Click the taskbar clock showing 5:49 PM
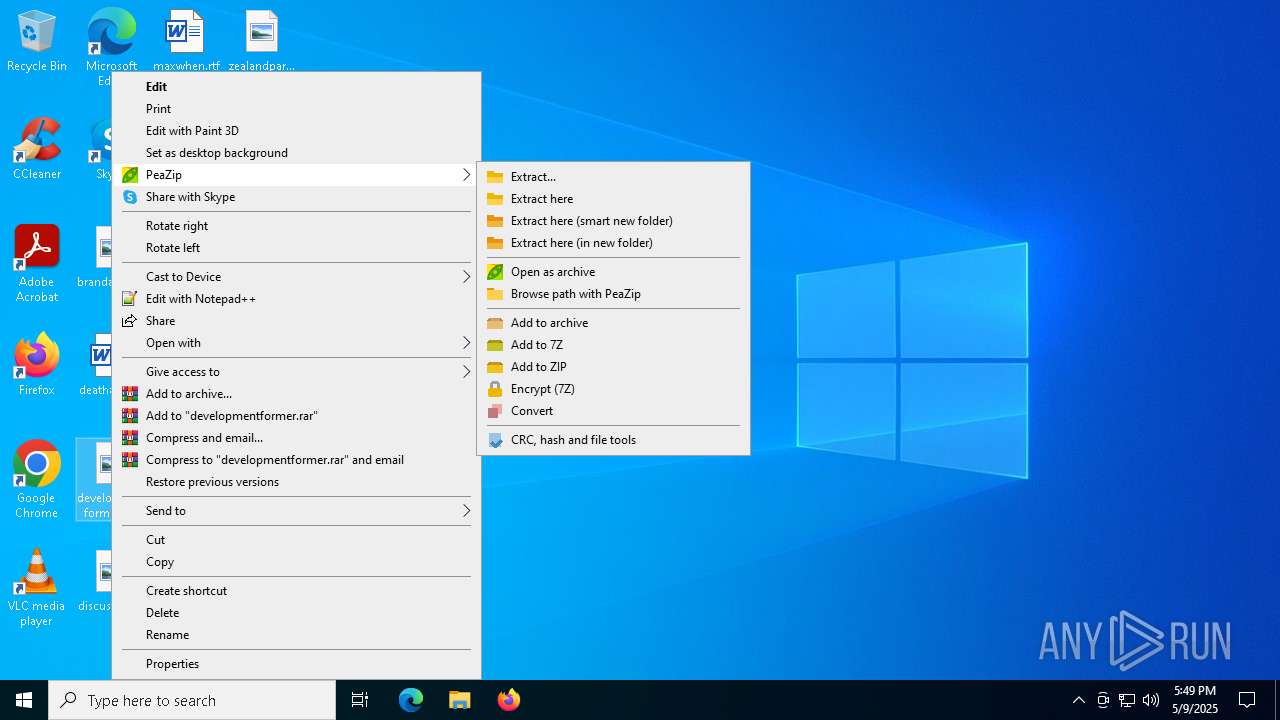The width and height of the screenshot is (1280, 720). pyautogui.click(x=1196, y=700)
